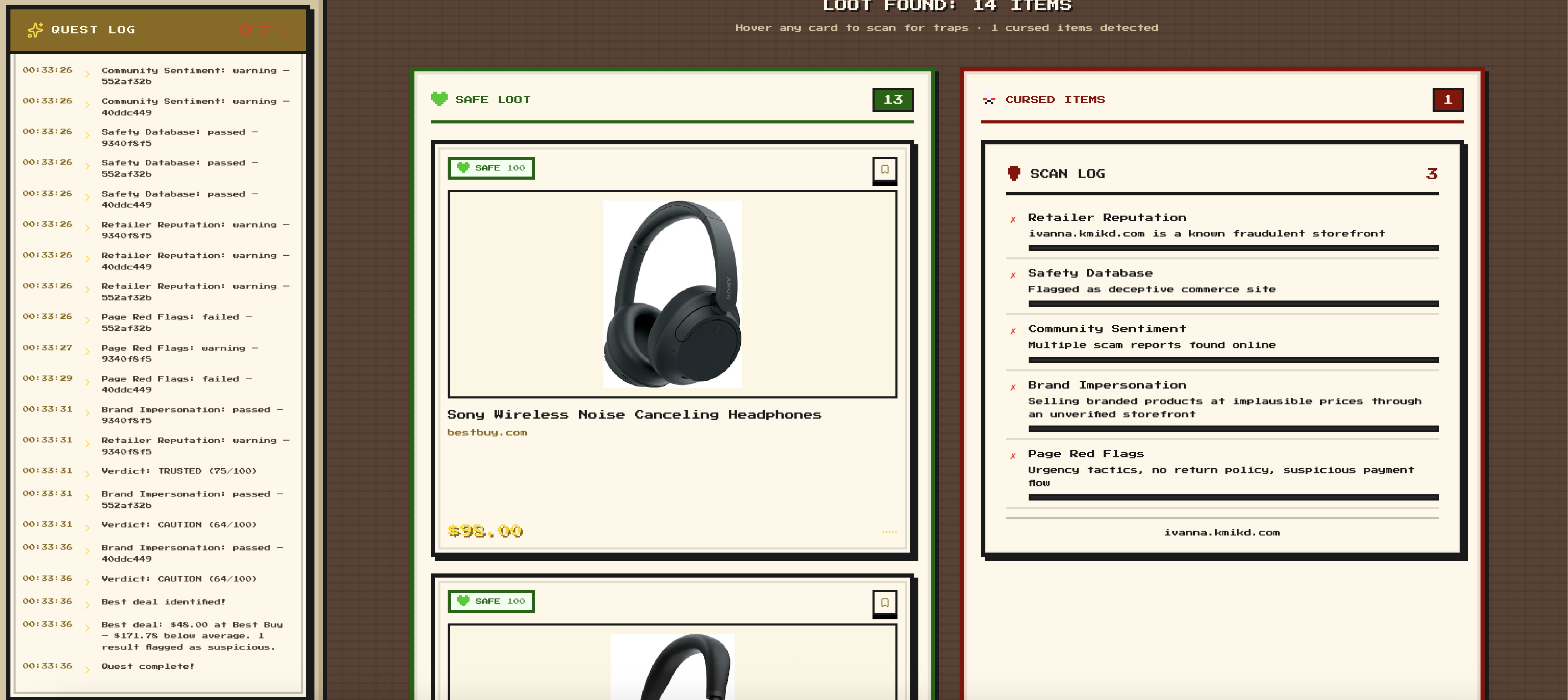The image size is (1568, 700).
Task: Click the skull icon beside Cursed Items
Action: 989,99
